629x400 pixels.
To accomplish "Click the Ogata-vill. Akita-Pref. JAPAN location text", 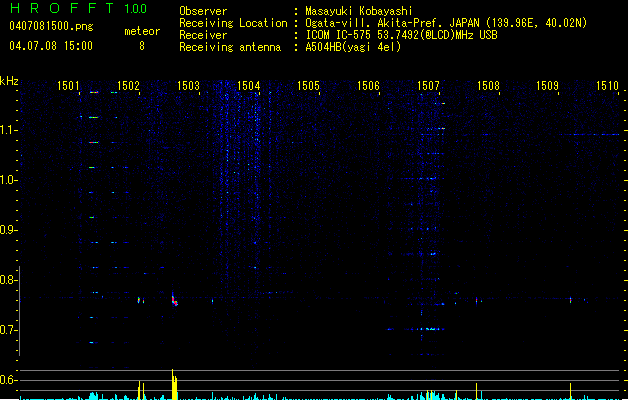I will pyautogui.click(x=446, y=23).
